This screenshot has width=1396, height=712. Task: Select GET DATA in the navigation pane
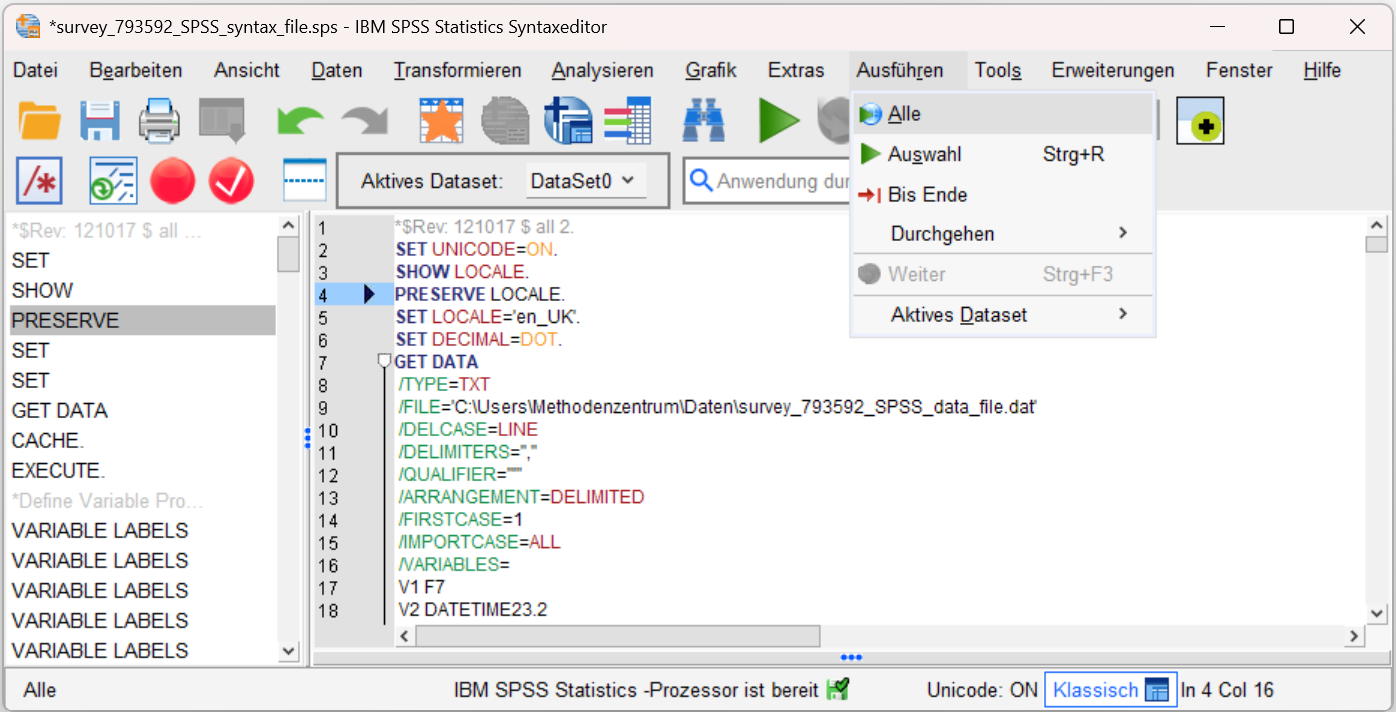tap(60, 411)
